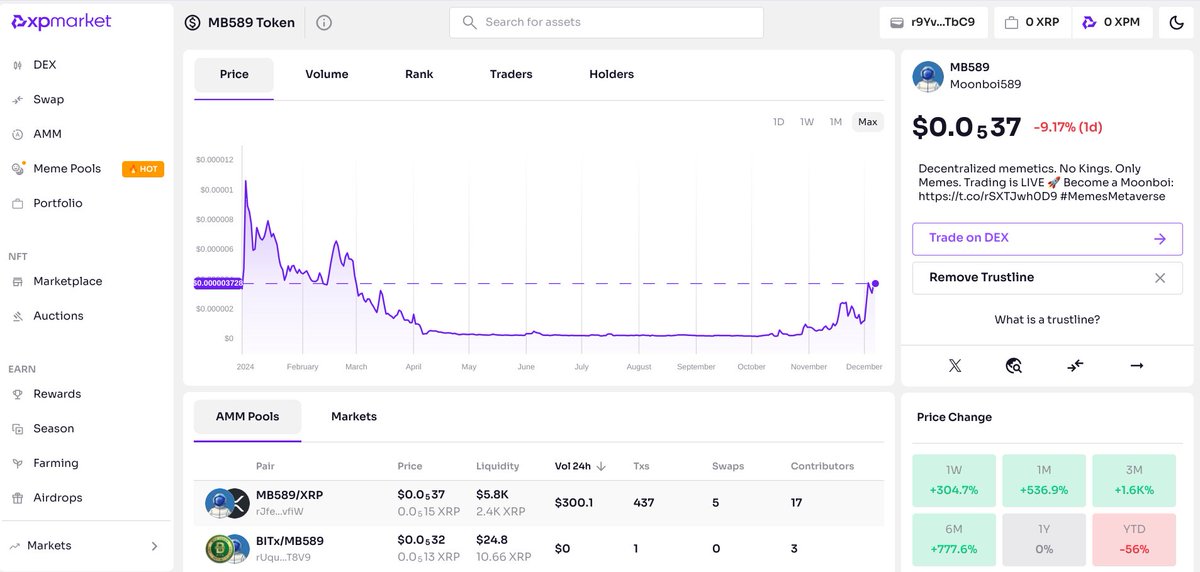Viewport: 1200px width, 572px height.
Task: Click the HOT badge next to Meme Pools
Action: click(x=143, y=169)
